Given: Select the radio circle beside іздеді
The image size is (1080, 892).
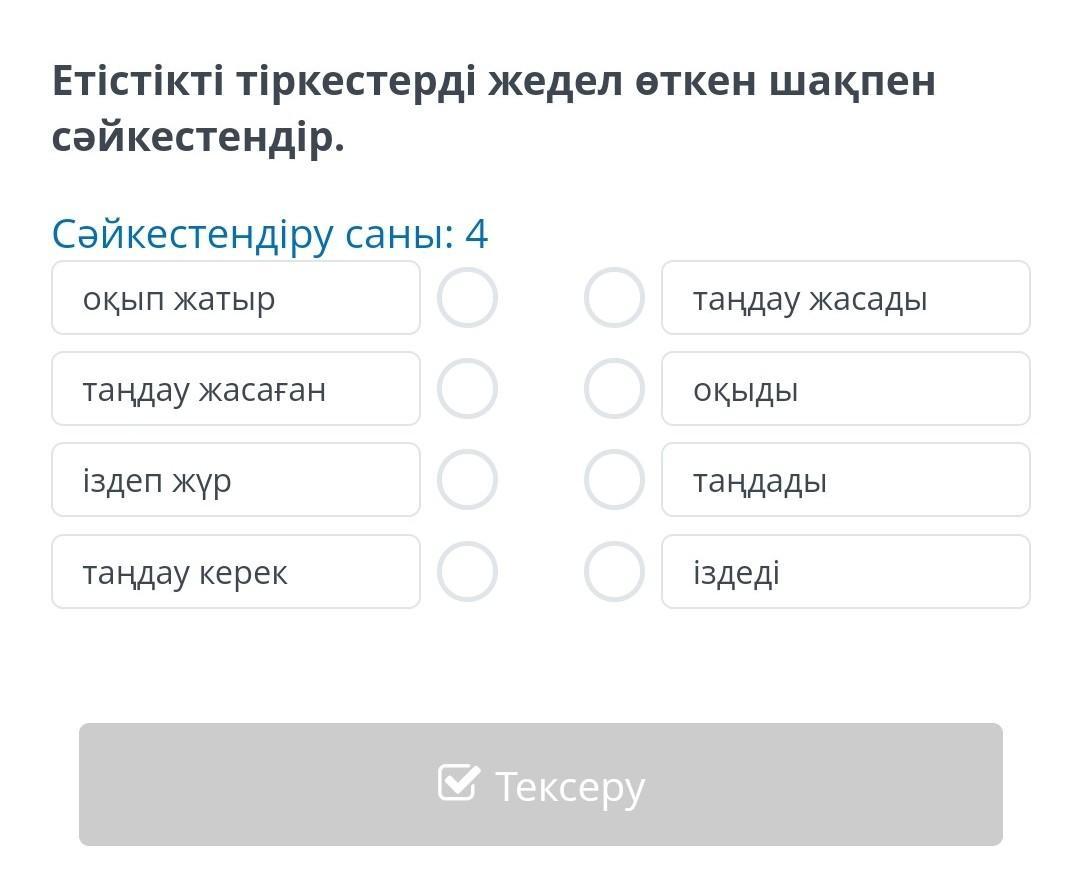Looking at the screenshot, I should [614, 572].
